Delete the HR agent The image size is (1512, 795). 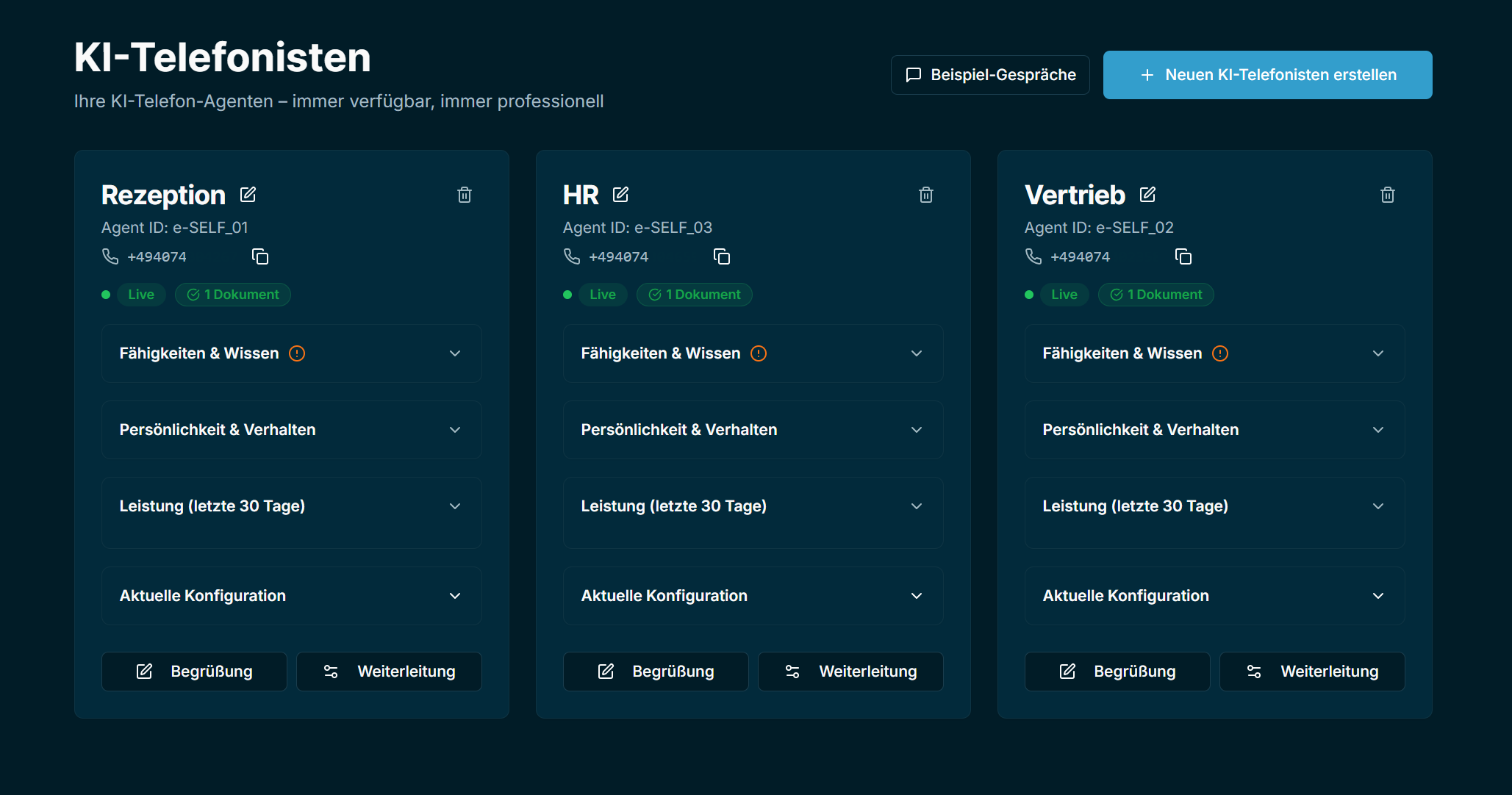tap(925, 195)
